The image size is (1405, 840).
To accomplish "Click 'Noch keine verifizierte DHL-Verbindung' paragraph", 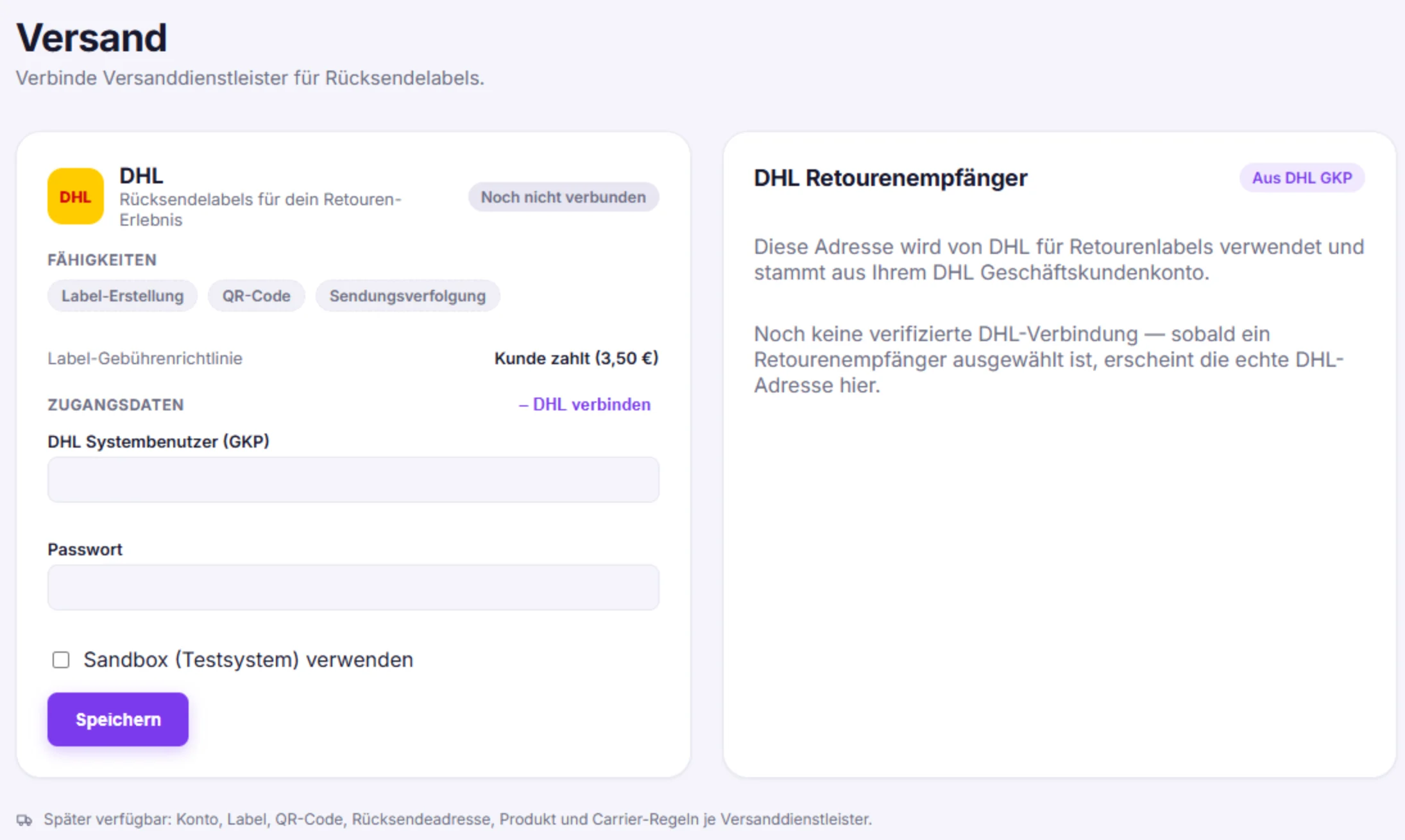I will tap(1049, 359).
